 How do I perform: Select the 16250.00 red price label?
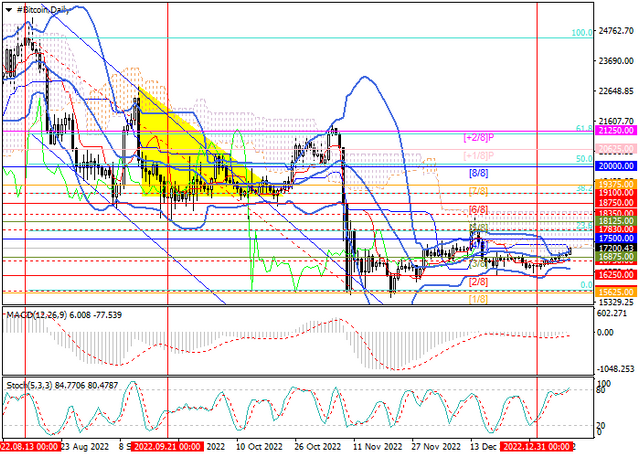616,275
